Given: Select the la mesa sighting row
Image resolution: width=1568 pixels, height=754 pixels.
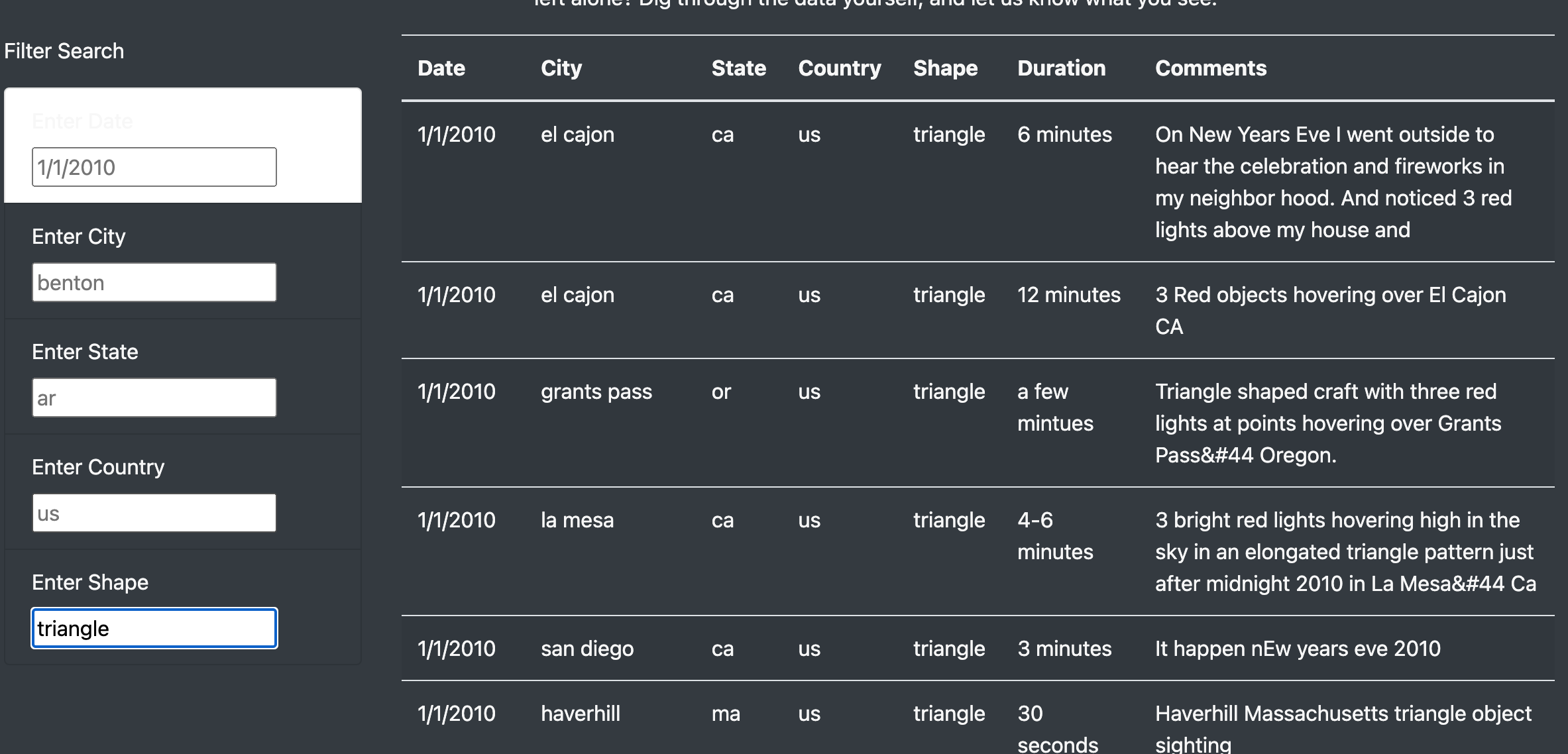Looking at the screenshot, I should point(795,550).
